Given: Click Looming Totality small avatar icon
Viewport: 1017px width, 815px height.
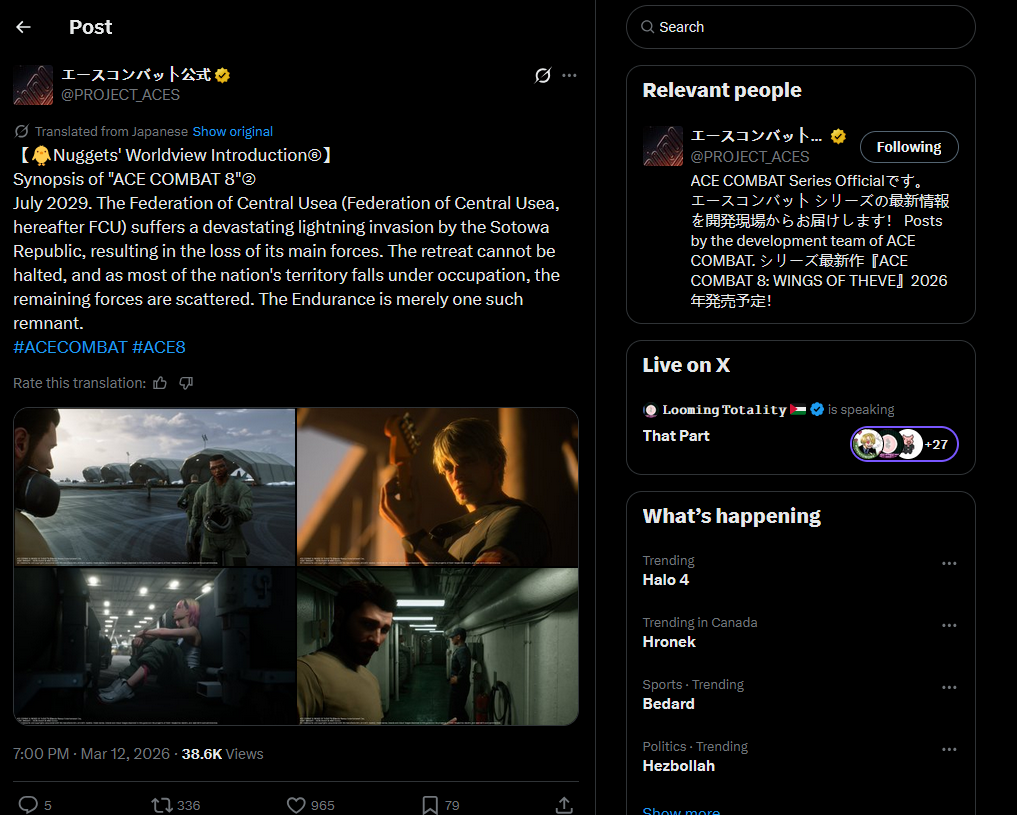Looking at the screenshot, I should [650, 410].
